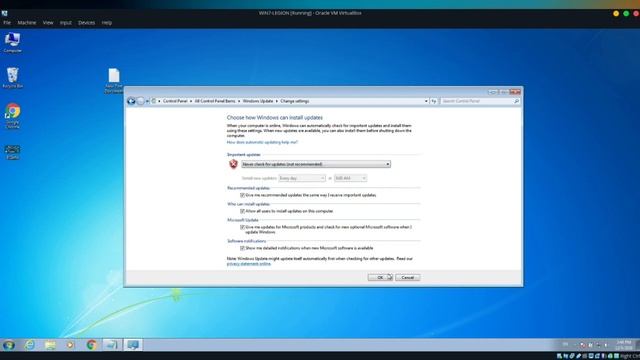The height and width of the screenshot is (360, 640).
Task: Open the taskbar clock and date
Action: tap(623, 345)
